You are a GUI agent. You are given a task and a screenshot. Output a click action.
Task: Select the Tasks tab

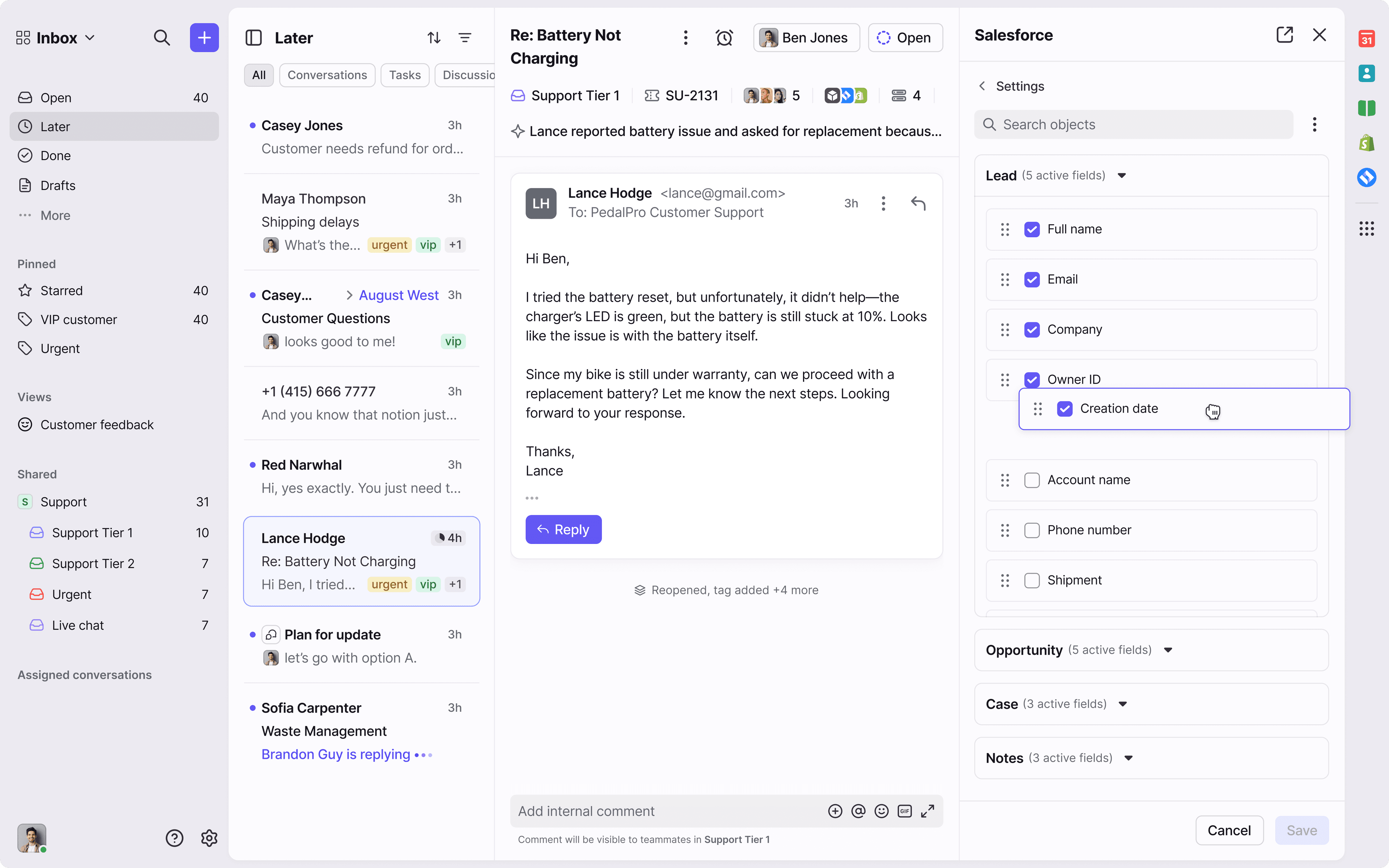405,75
